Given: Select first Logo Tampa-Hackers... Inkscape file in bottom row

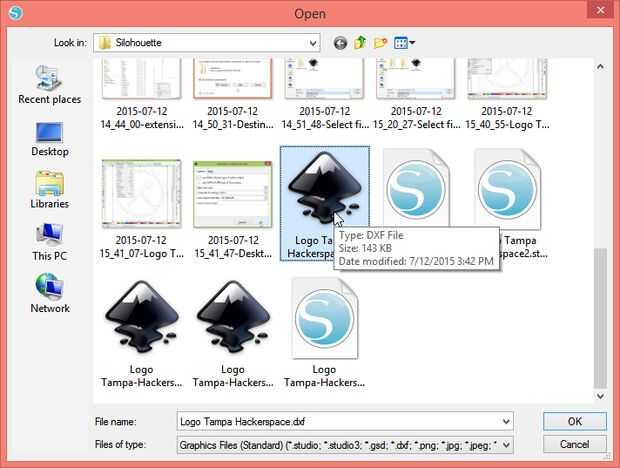Looking at the screenshot, I should 142,333.
